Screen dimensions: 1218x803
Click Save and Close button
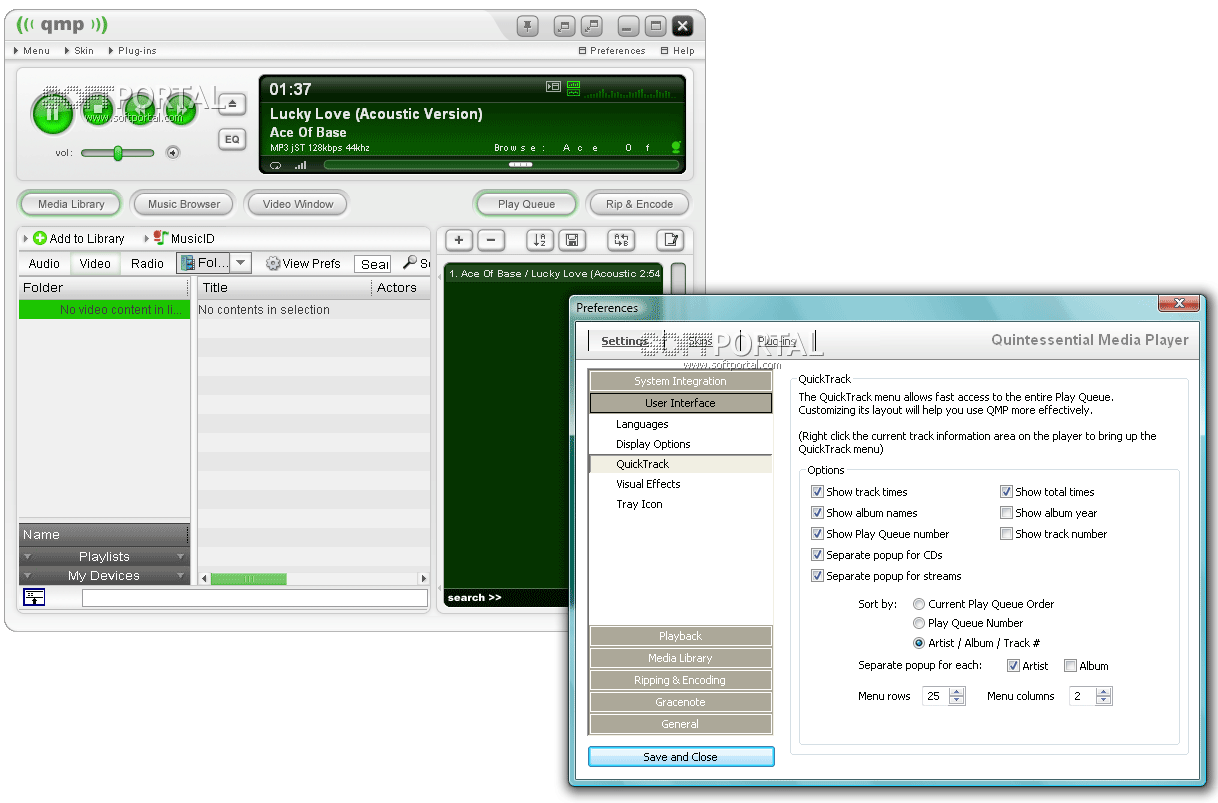click(681, 757)
